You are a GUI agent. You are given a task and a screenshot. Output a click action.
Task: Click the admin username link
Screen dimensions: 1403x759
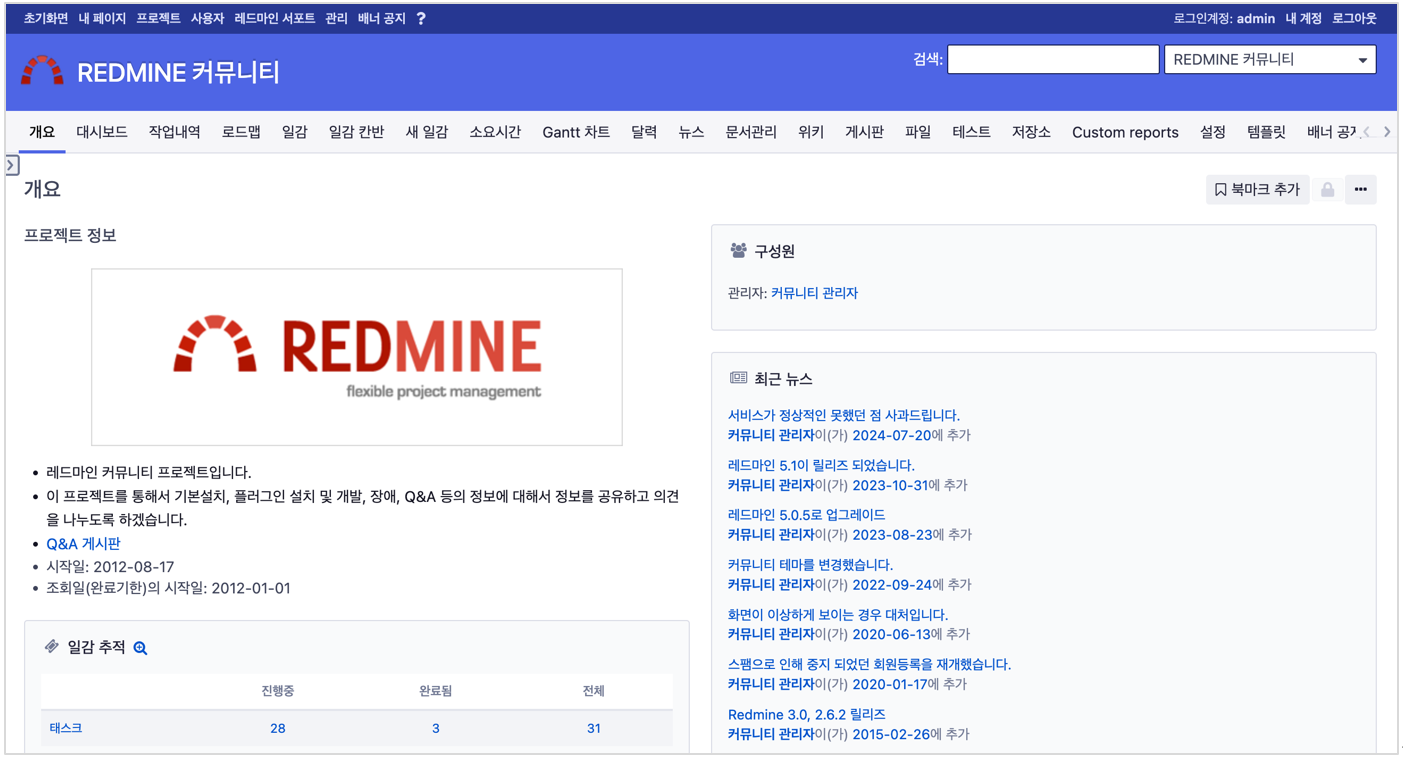[1256, 18]
